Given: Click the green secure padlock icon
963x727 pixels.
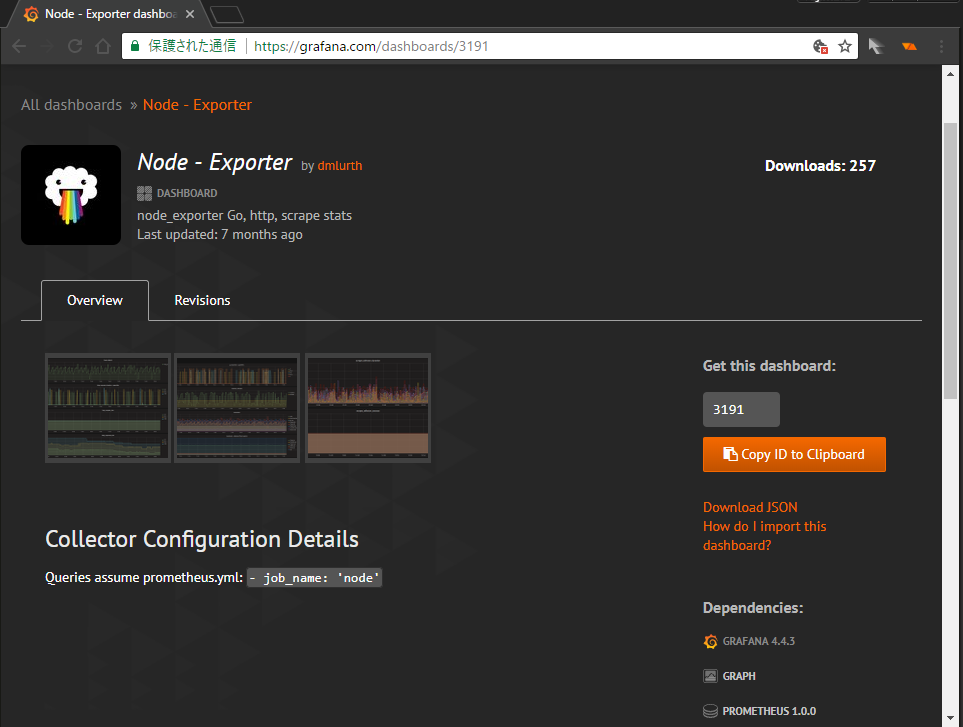Looking at the screenshot, I should [135, 46].
